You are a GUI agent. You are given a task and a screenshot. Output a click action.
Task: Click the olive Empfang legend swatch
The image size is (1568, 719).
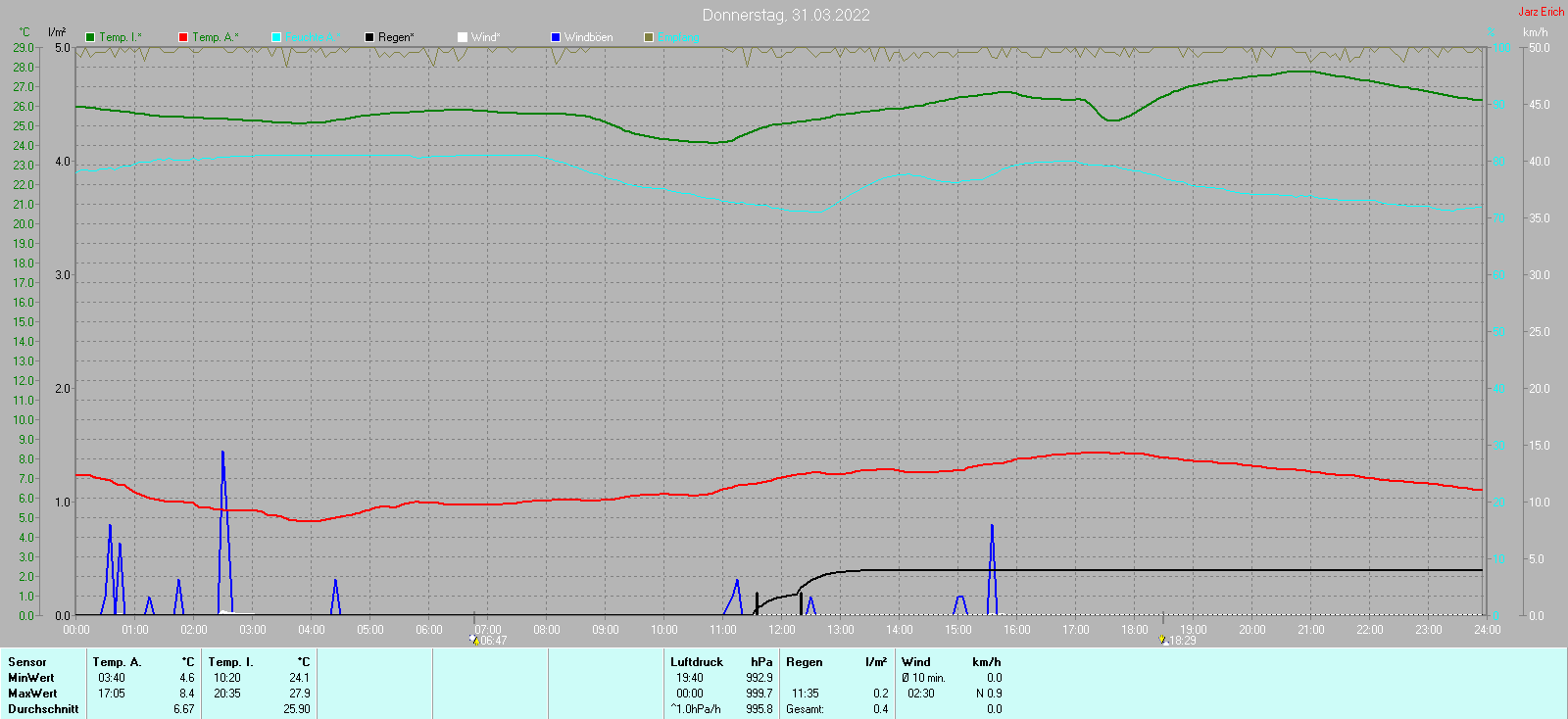pyautogui.click(x=649, y=37)
